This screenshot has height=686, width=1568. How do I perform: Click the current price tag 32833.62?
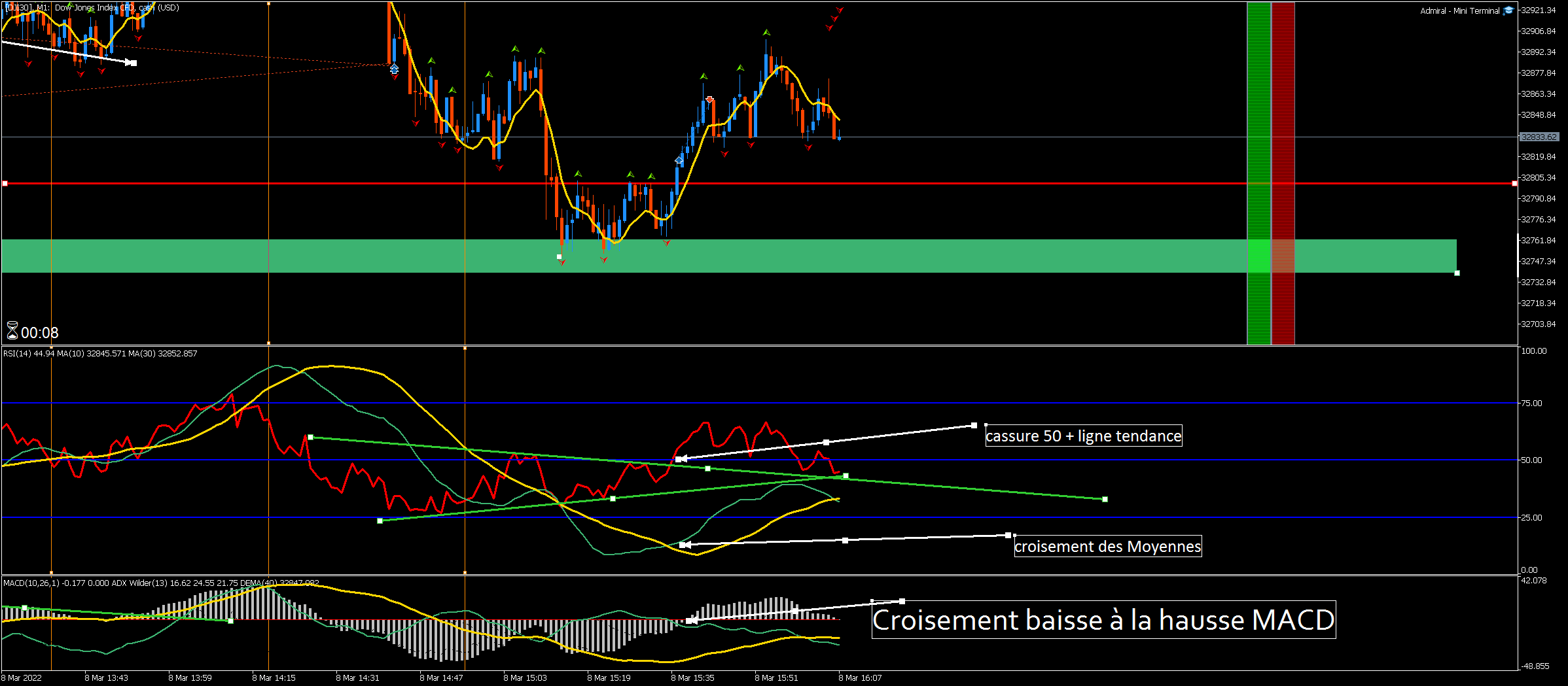(1539, 137)
